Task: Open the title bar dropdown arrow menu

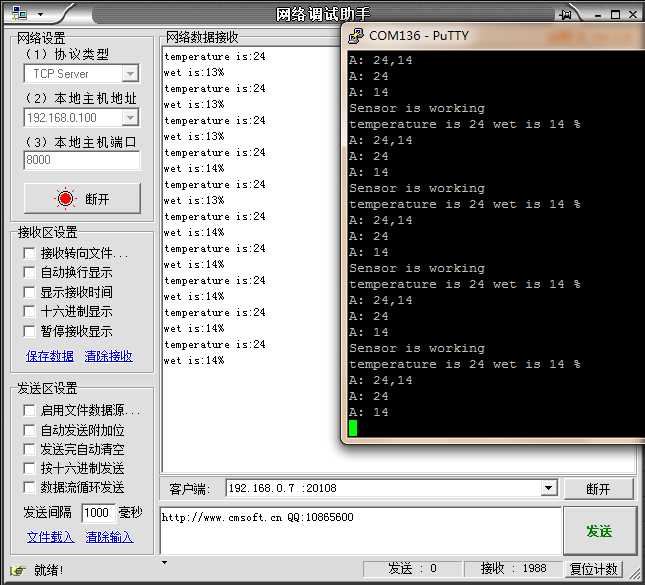Action: (40, 14)
